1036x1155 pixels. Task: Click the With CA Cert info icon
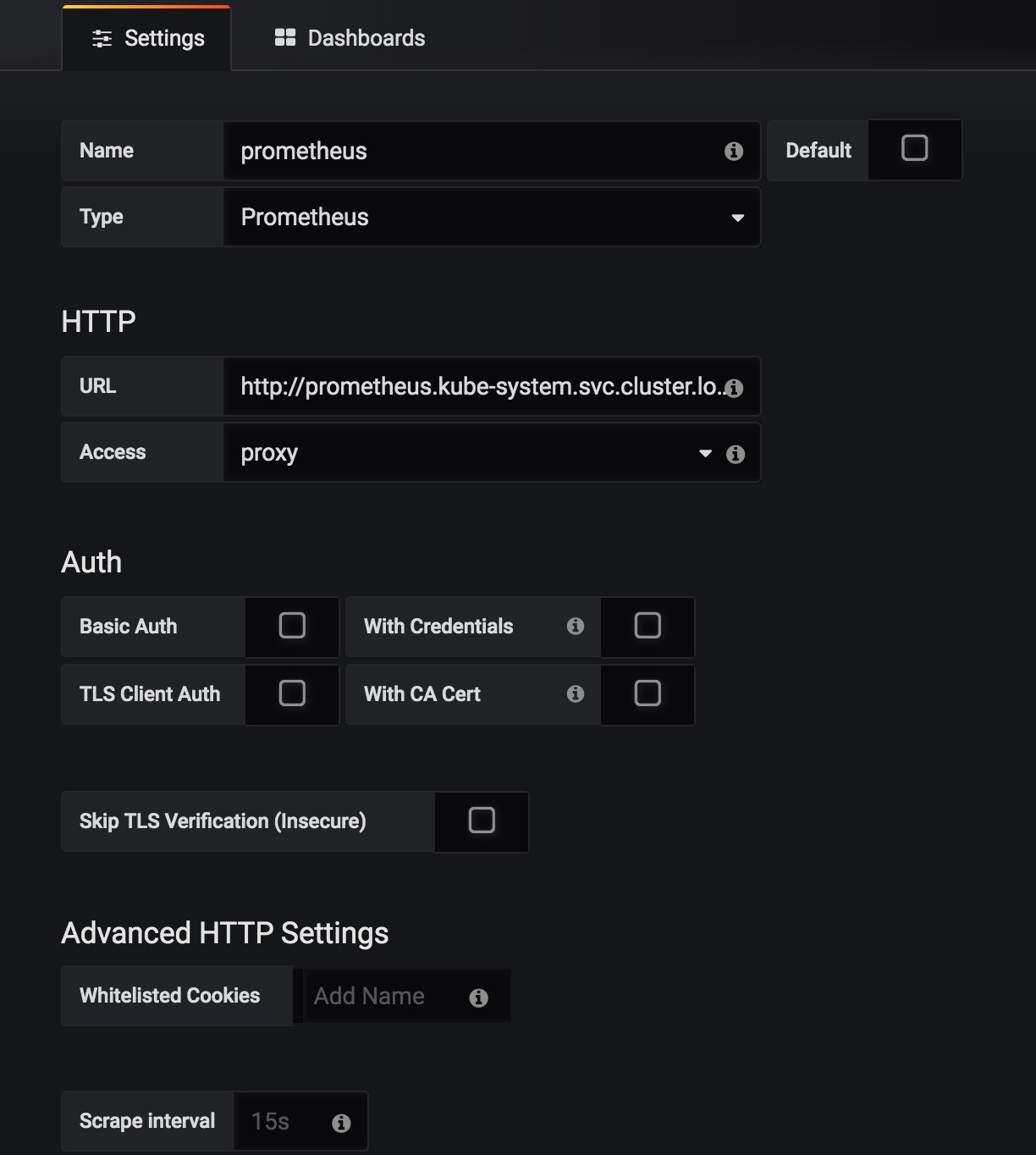[x=576, y=694]
